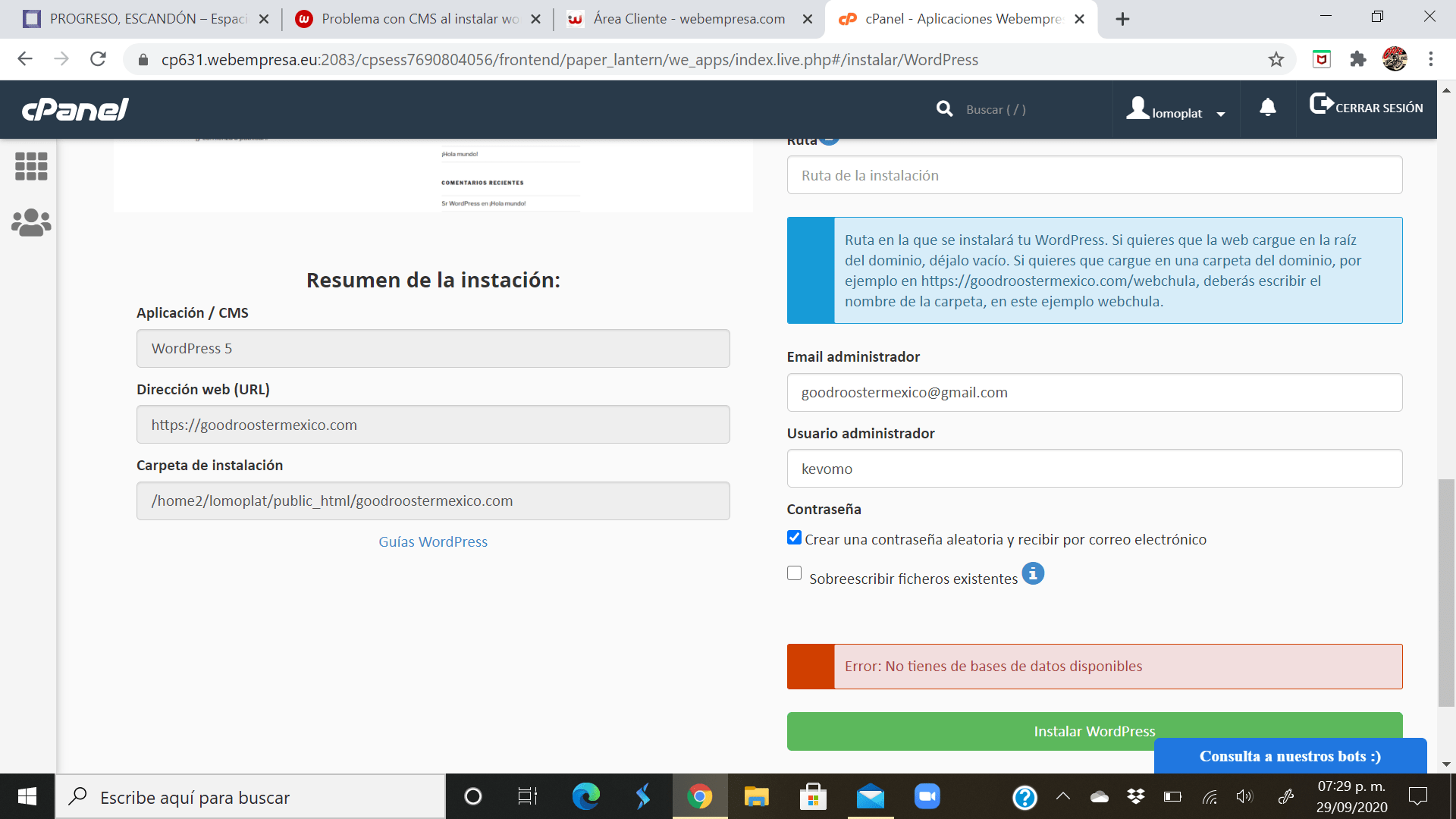This screenshot has width=1456, height=819.
Task: Open Consulta a nuestros bots chat
Action: pyautogui.click(x=1290, y=756)
